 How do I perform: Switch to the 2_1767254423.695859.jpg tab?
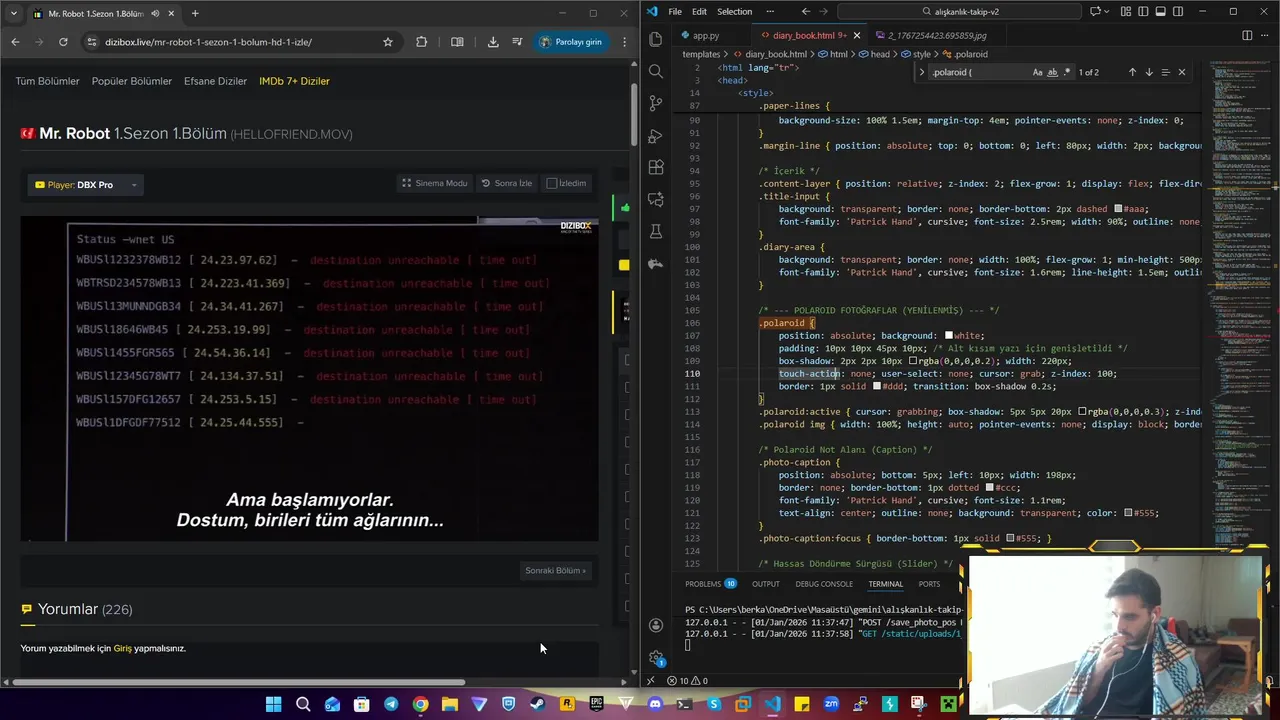[938, 36]
